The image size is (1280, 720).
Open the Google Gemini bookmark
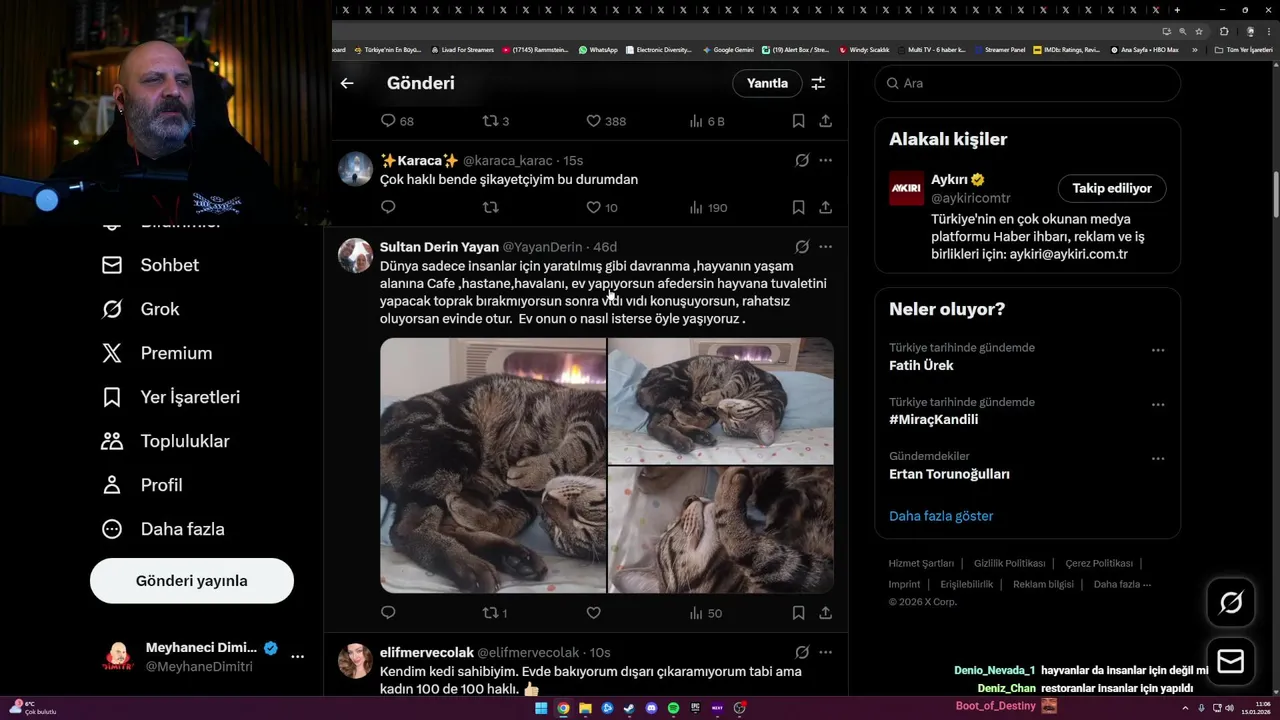coord(728,49)
